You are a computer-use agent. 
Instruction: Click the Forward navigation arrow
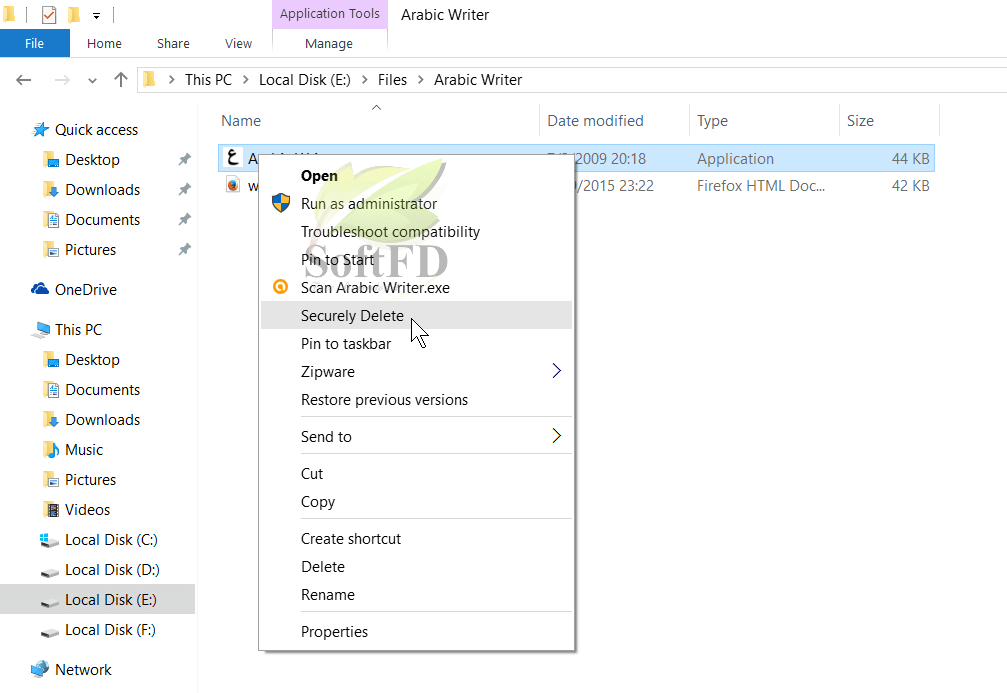coord(62,80)
